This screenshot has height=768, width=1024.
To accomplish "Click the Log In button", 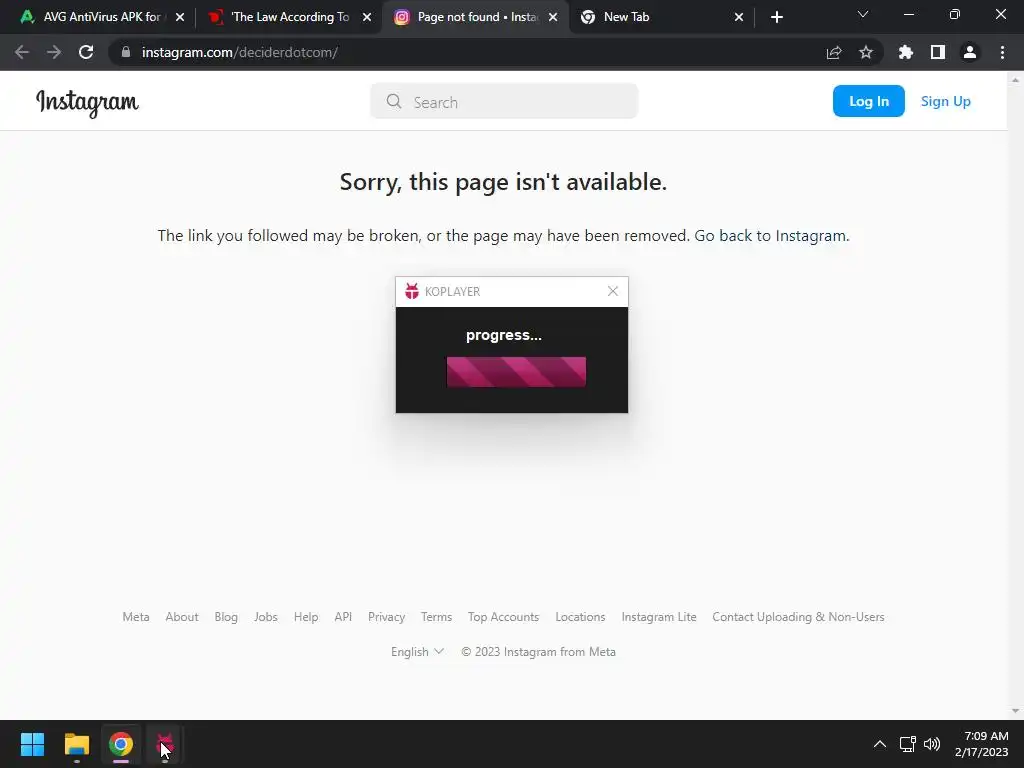I will coord(869,101).
